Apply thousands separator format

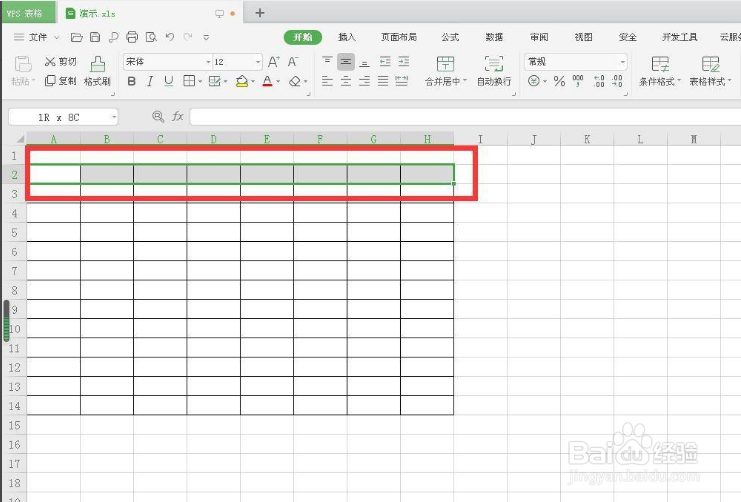point(578,81)
